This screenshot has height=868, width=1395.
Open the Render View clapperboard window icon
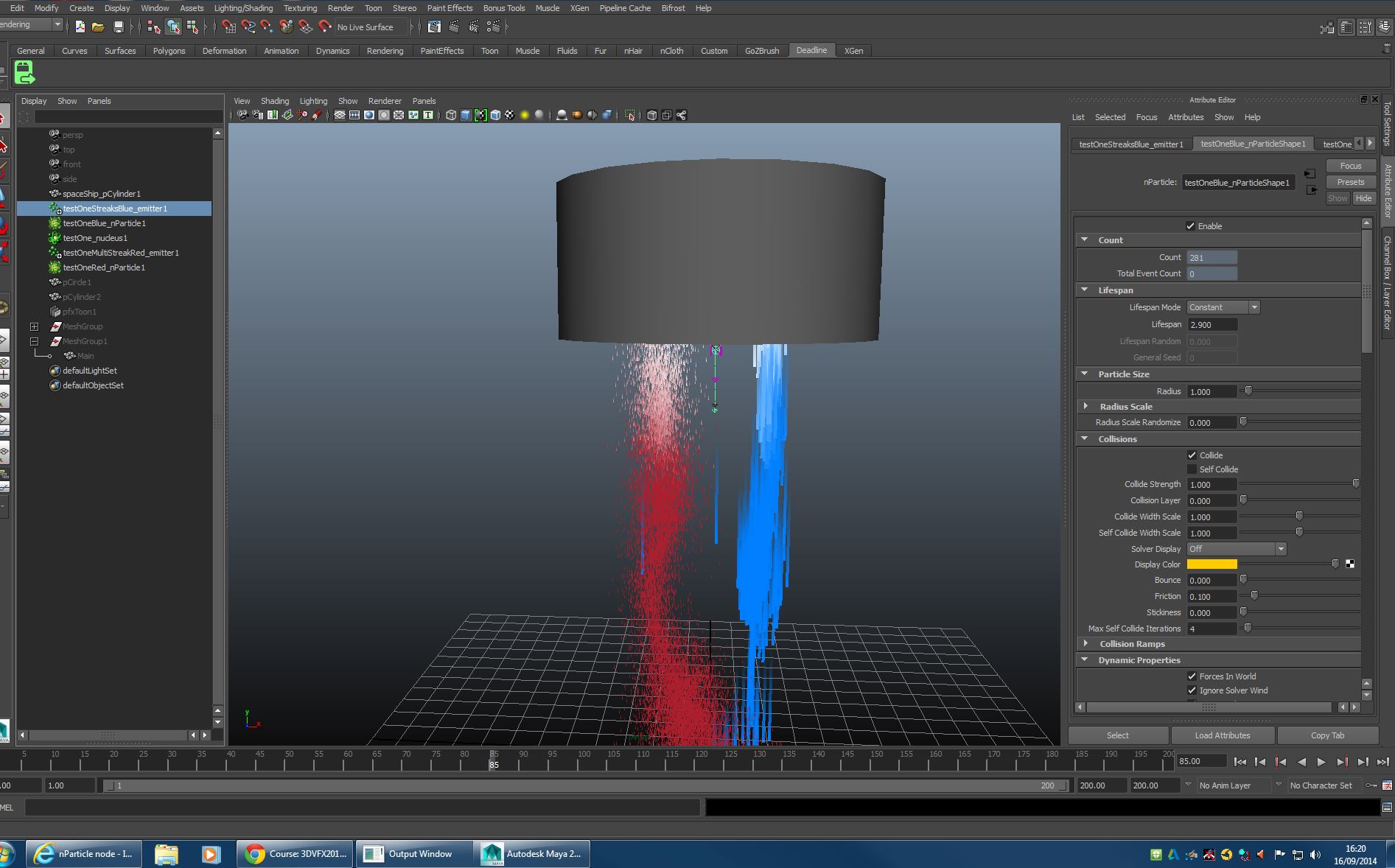point(434,27)
